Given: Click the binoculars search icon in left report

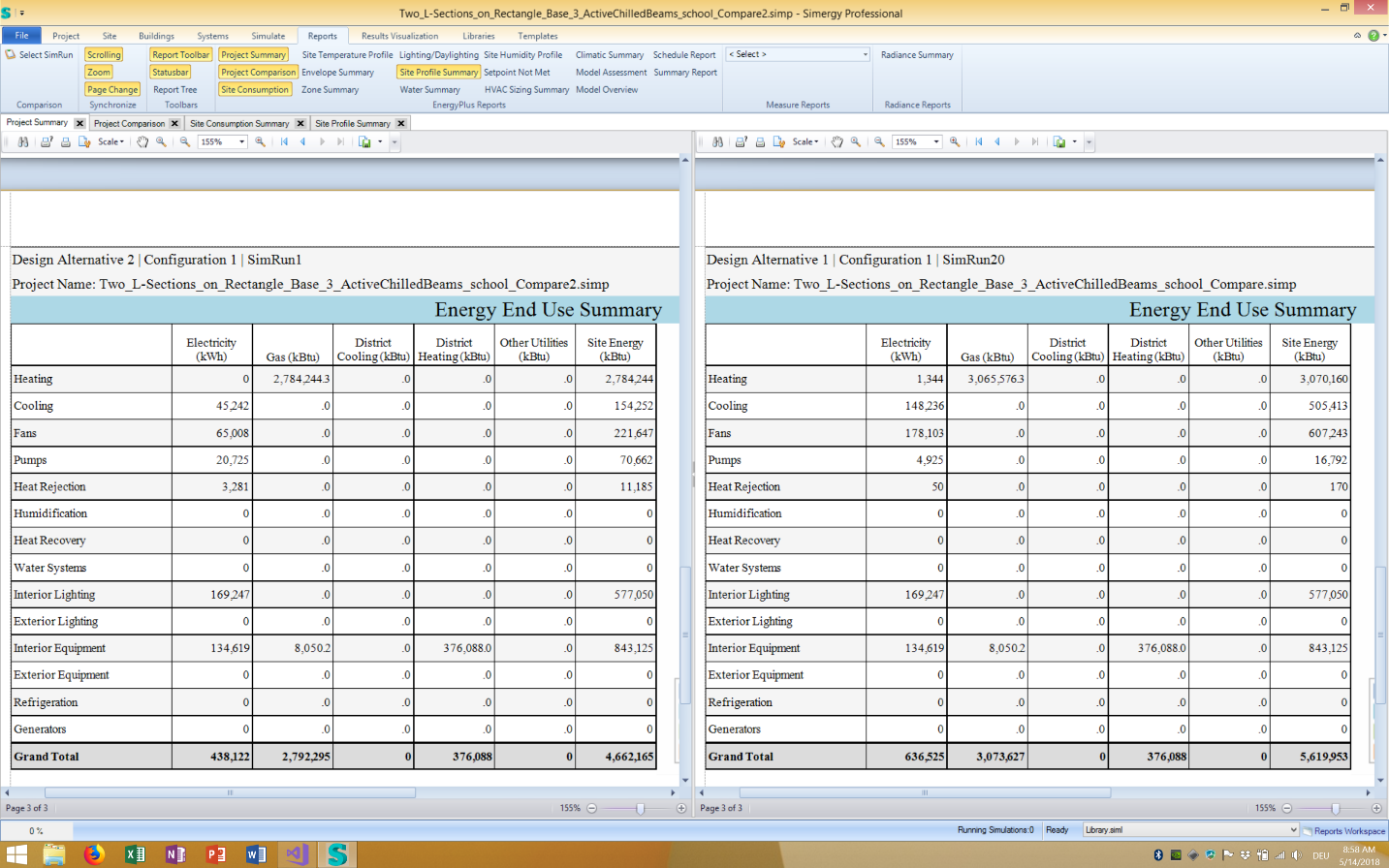Looking at the screenshot, I should coord(23,142).
